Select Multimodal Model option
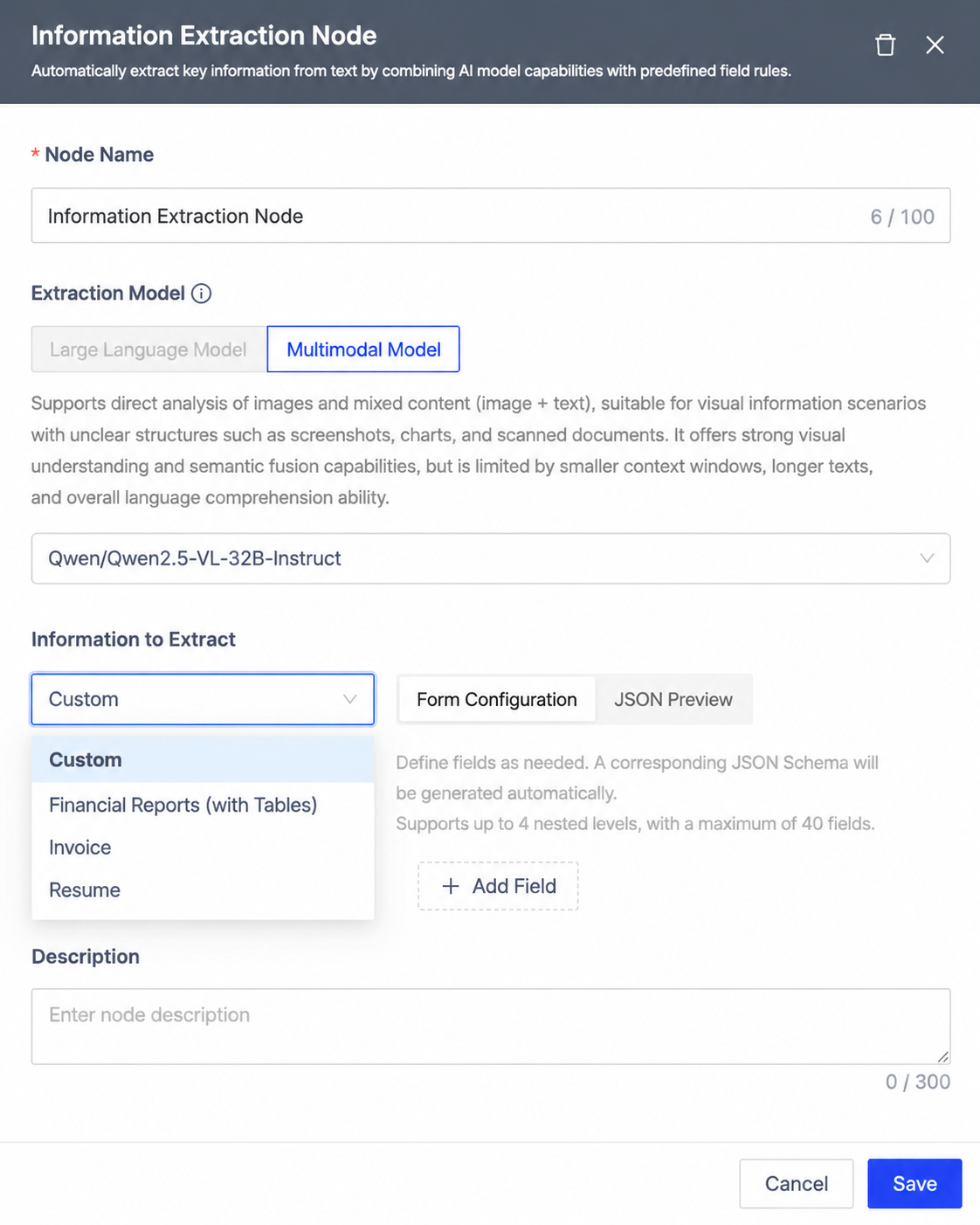Screen dimensions: 980x1225 363,350
